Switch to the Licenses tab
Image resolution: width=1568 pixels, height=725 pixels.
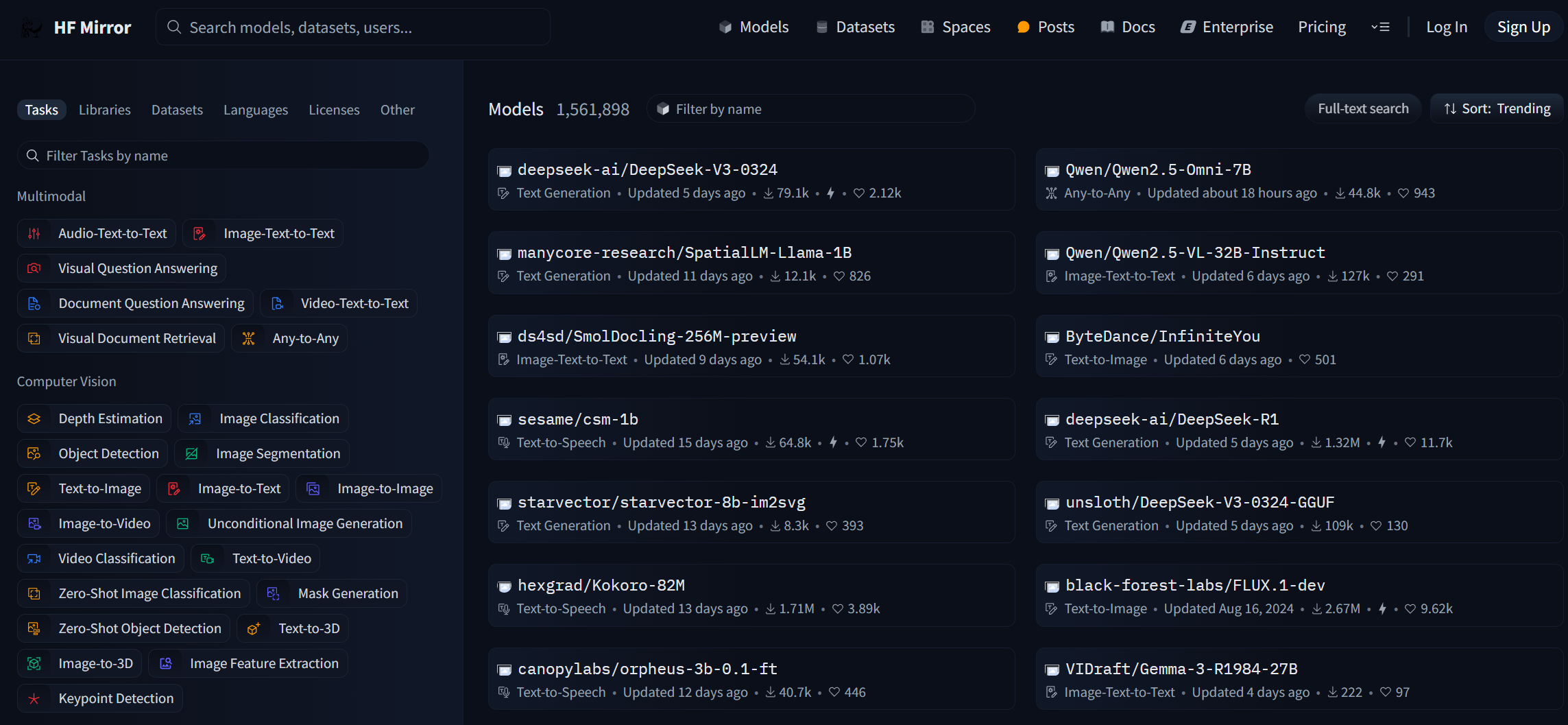(x=334, y=110)
